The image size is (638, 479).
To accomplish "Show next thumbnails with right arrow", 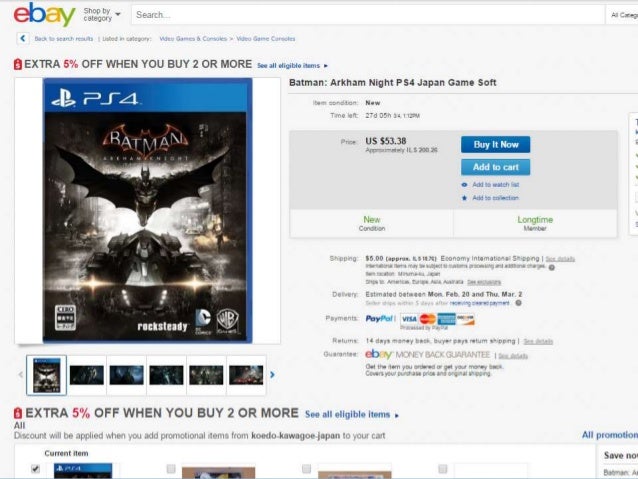I will click(x=272, y=375).
